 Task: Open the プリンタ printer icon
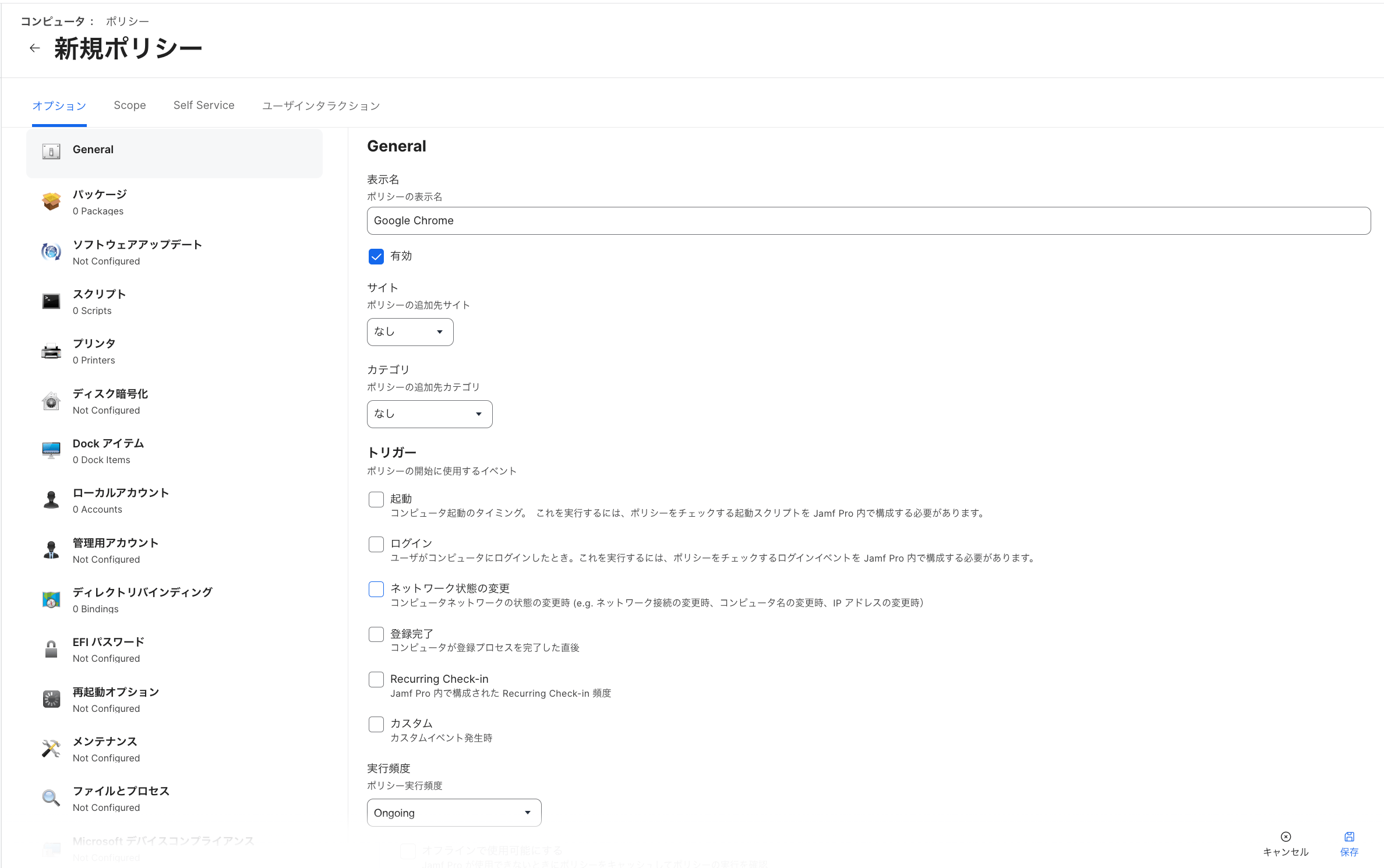tap(51, 351)
